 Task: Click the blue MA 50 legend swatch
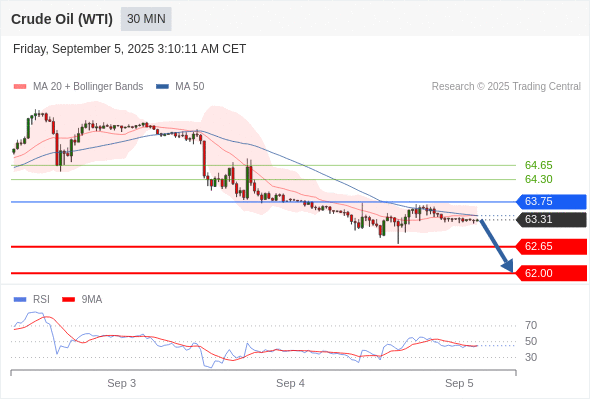pos(162,87)
